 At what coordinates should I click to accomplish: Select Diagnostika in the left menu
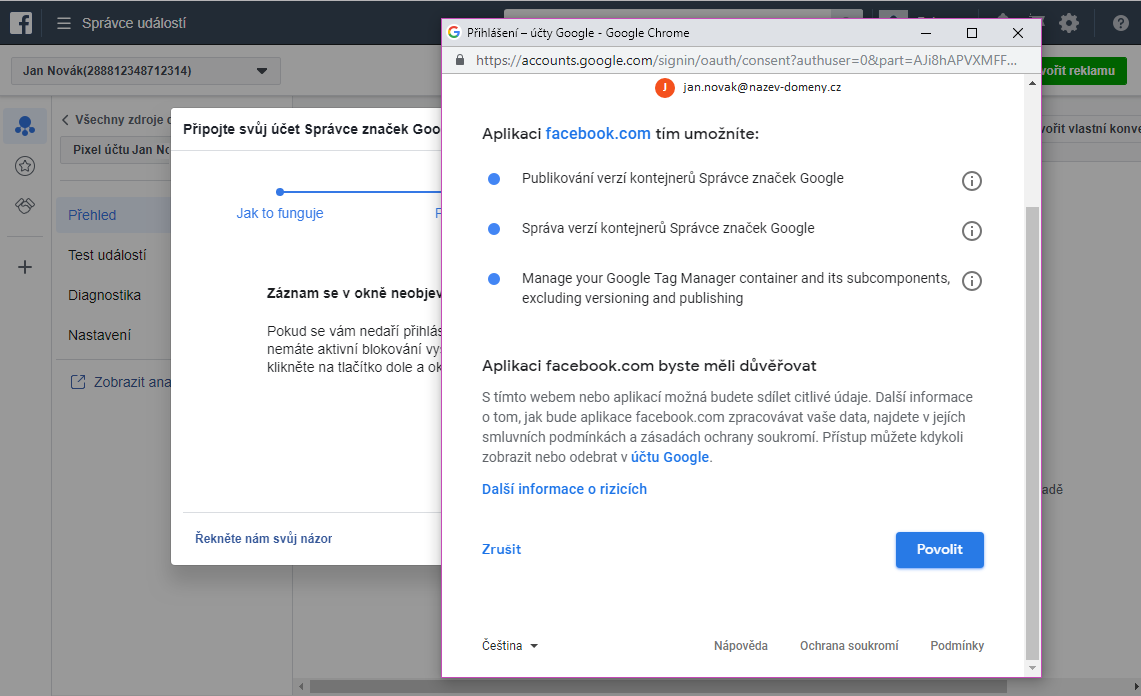coord(104,295)
